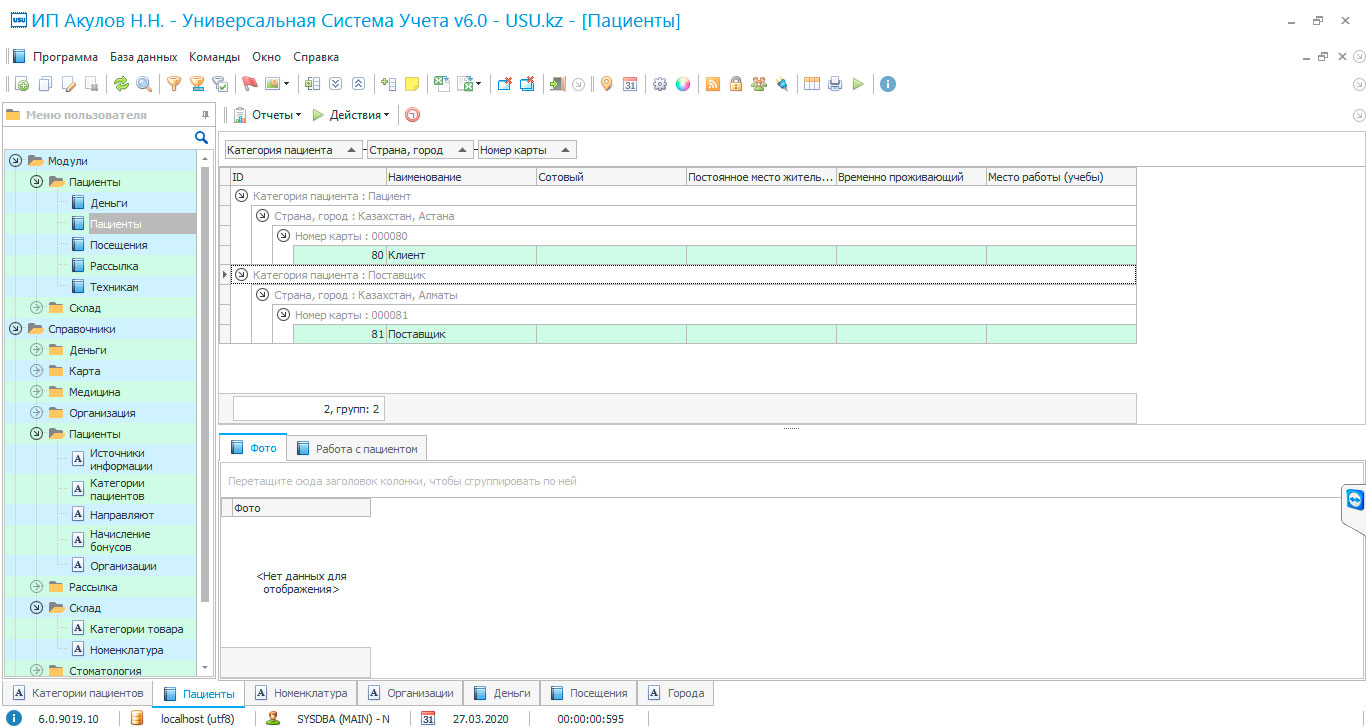Click the Copy record toolbar icon

point(45,84)
